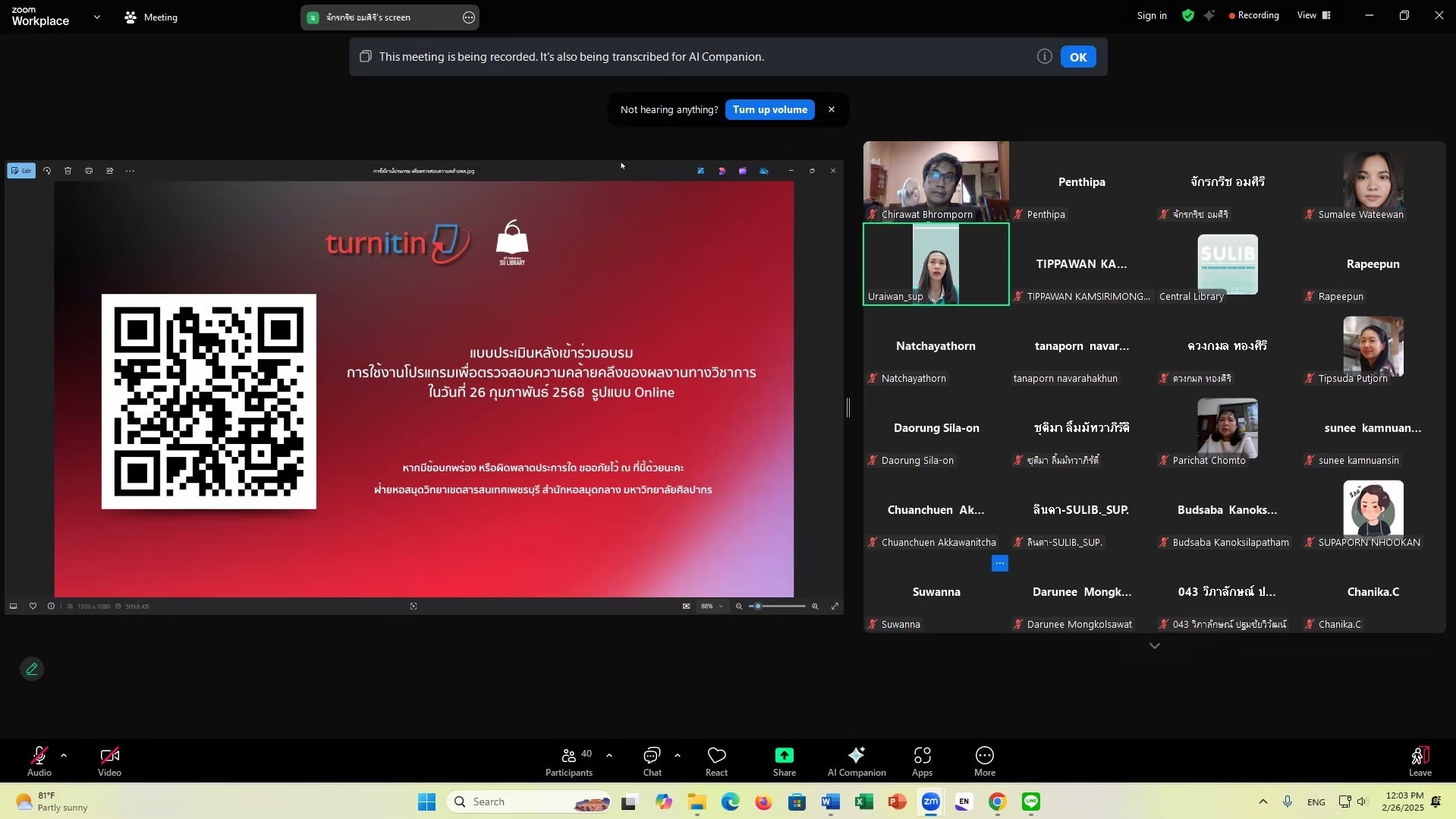Click the Sign in link
This screenshot has width=1456, height=819.
[x=1152, y=16]
